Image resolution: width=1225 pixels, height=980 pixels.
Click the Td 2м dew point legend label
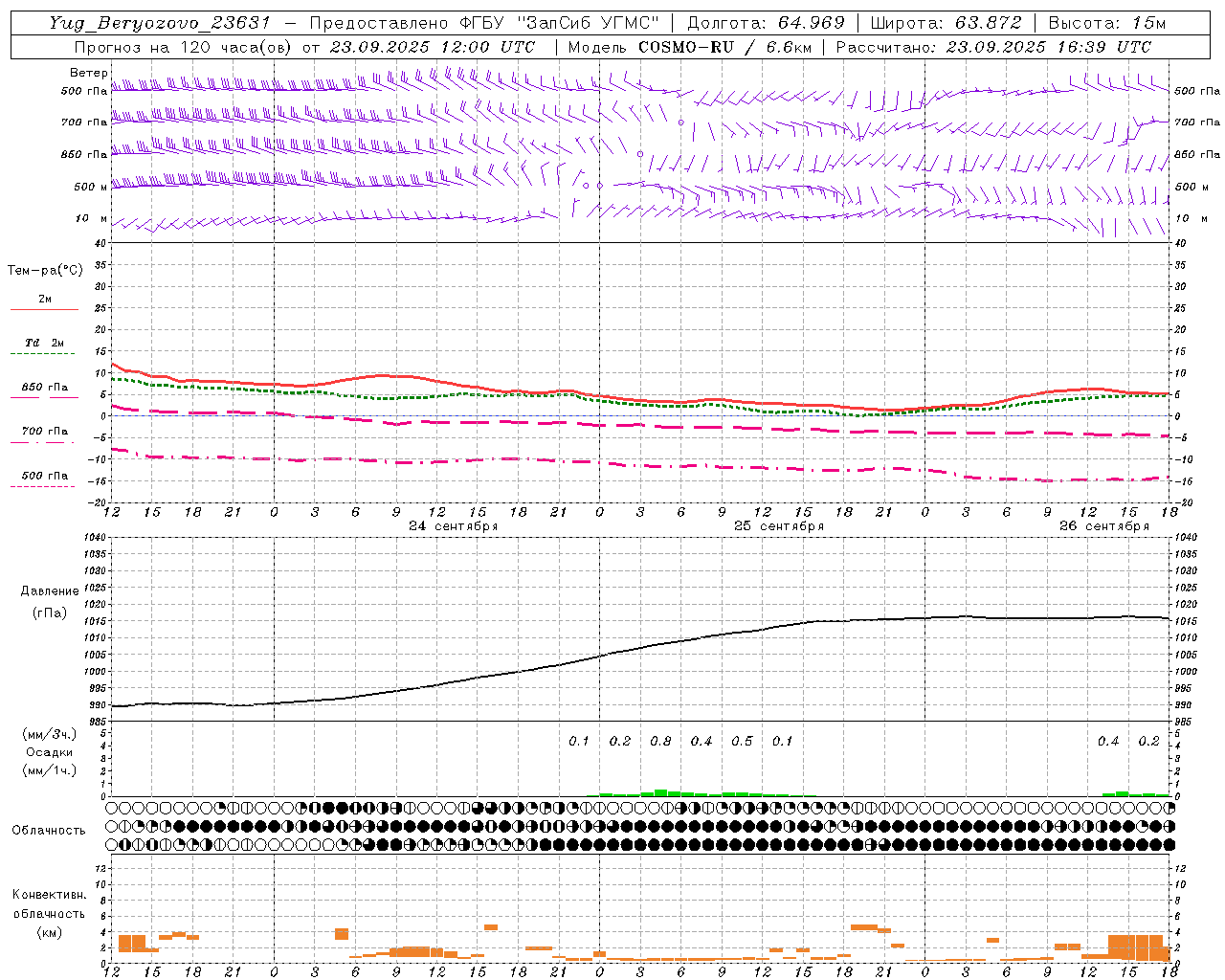tap(45, 343)
